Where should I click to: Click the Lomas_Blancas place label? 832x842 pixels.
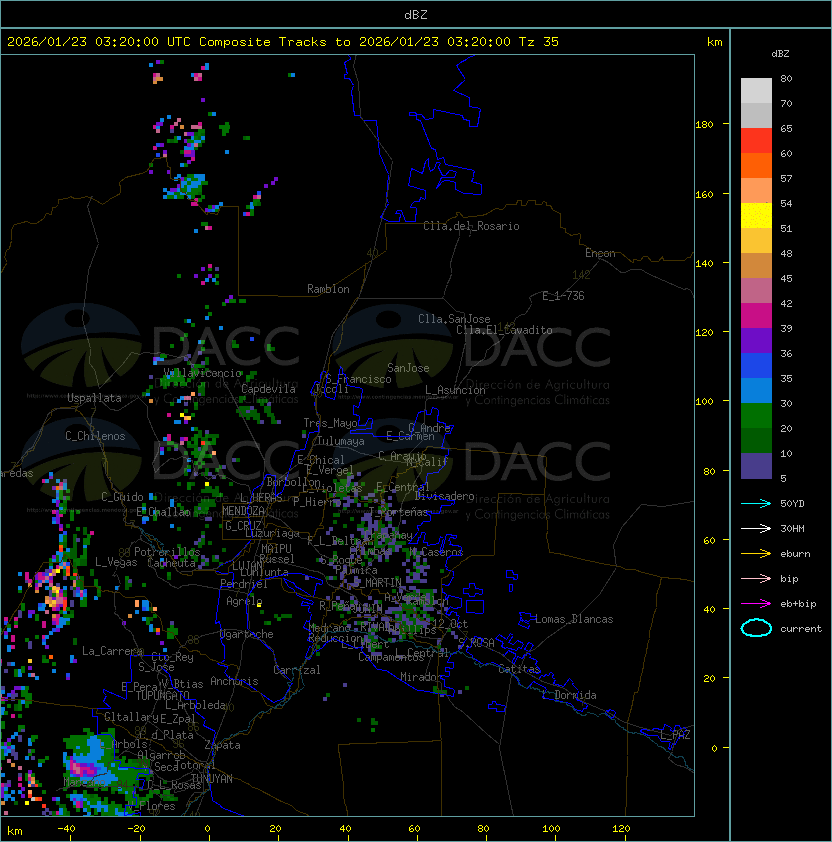coord(574,619)
